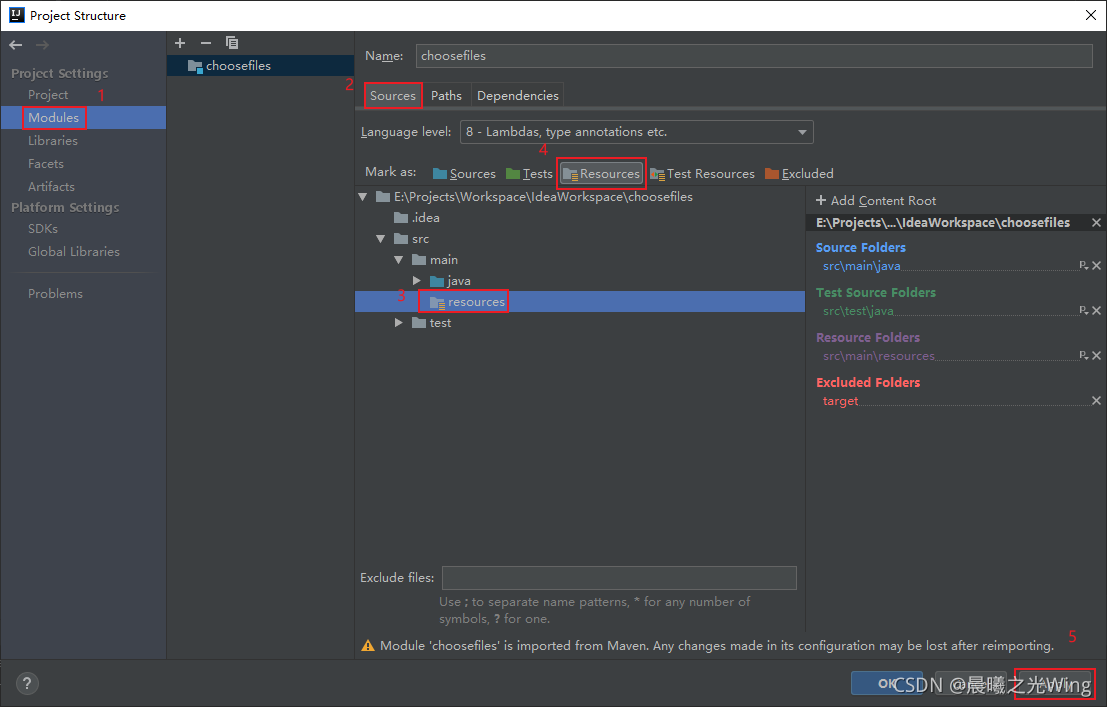Remove target from excluded folders
The image size is (1107, 707).
(1096, 400)
